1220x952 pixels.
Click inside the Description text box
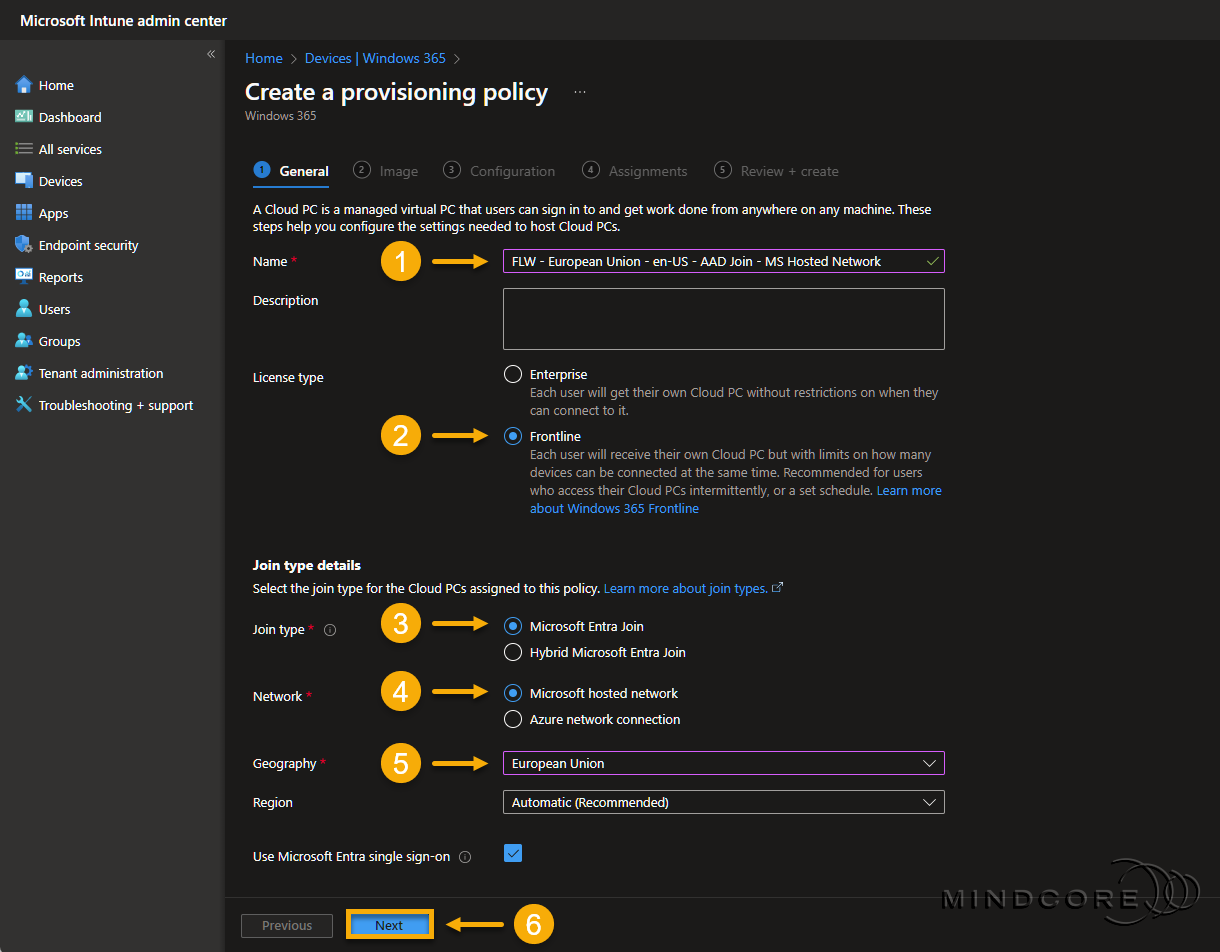[722, 319]
